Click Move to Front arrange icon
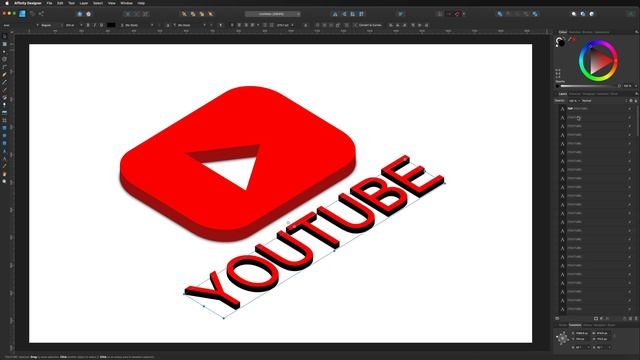Viewport: 640px width, 360px height. [x=211, y=14]
